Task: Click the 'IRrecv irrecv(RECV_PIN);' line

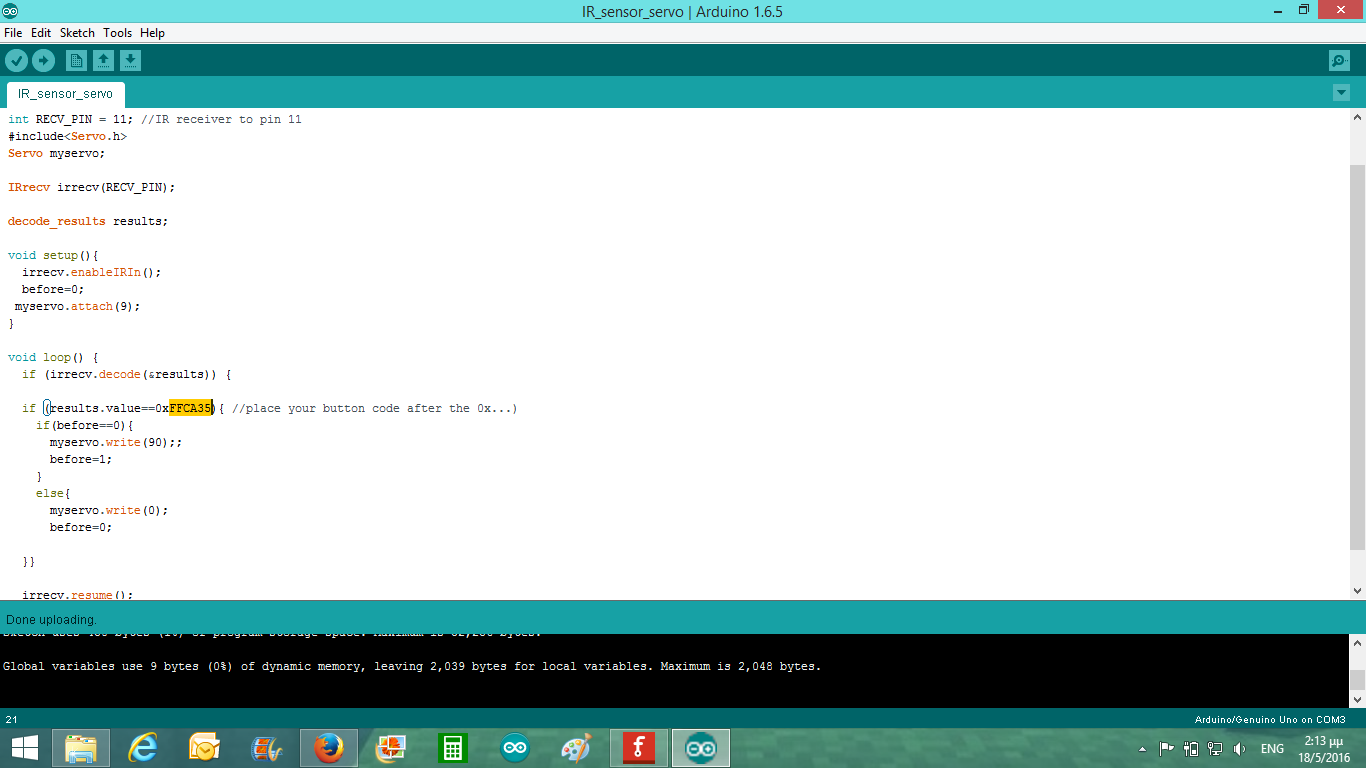Action: 91,187
